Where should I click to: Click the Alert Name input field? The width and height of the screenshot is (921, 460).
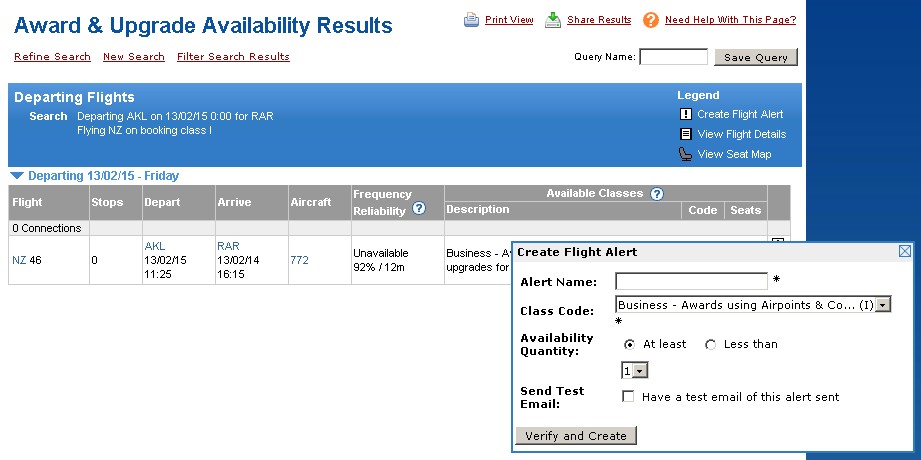pos(691,281)
